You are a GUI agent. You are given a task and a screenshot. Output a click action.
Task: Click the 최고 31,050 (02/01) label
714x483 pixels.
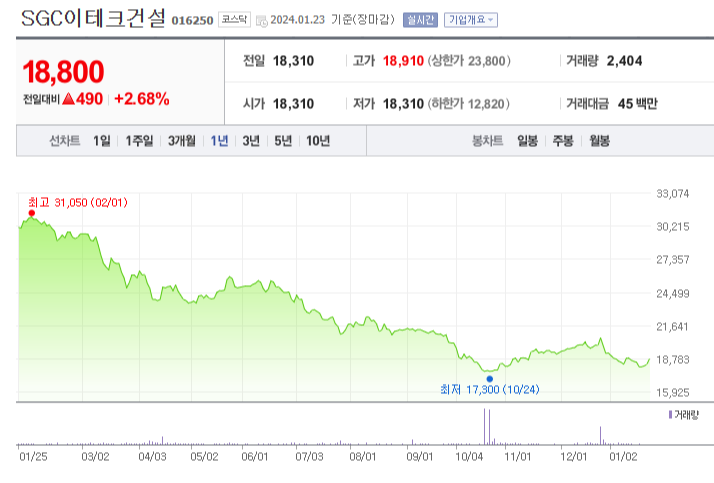click(x=78, y=203)
